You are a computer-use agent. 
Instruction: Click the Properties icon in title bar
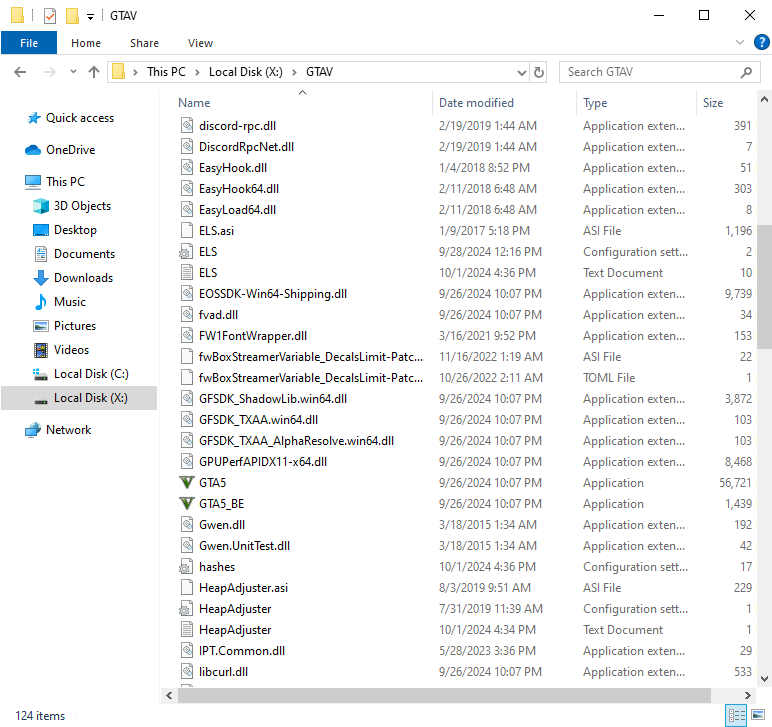point(50,15)
